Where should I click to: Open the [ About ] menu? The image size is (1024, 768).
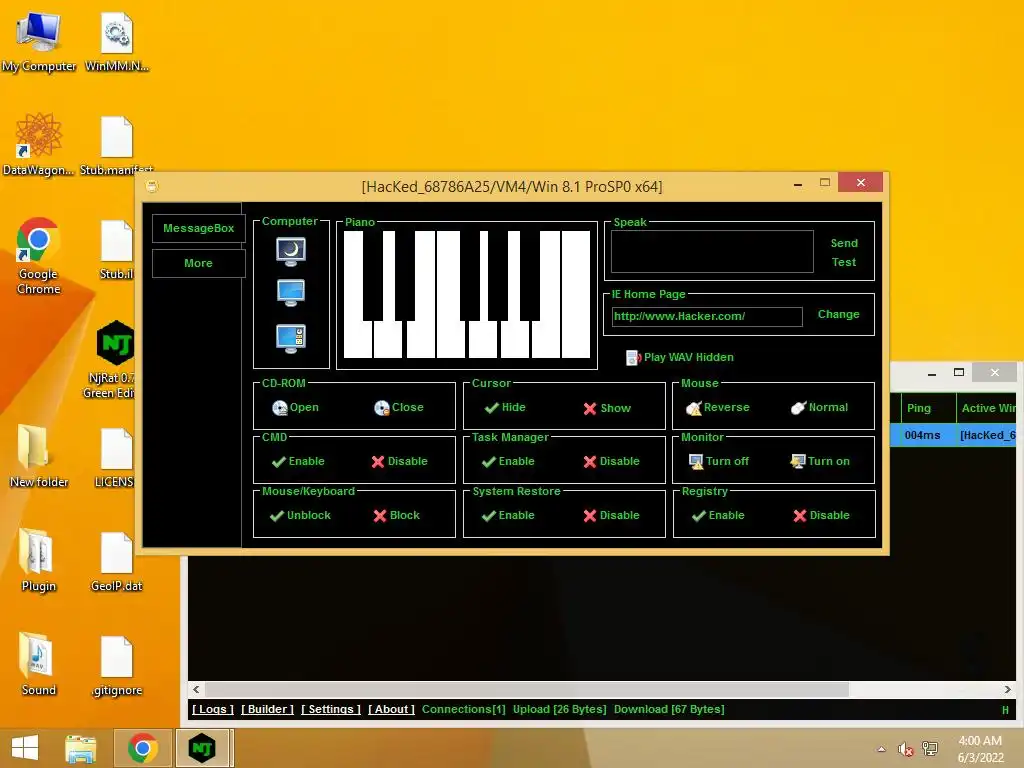pos(391,709)
